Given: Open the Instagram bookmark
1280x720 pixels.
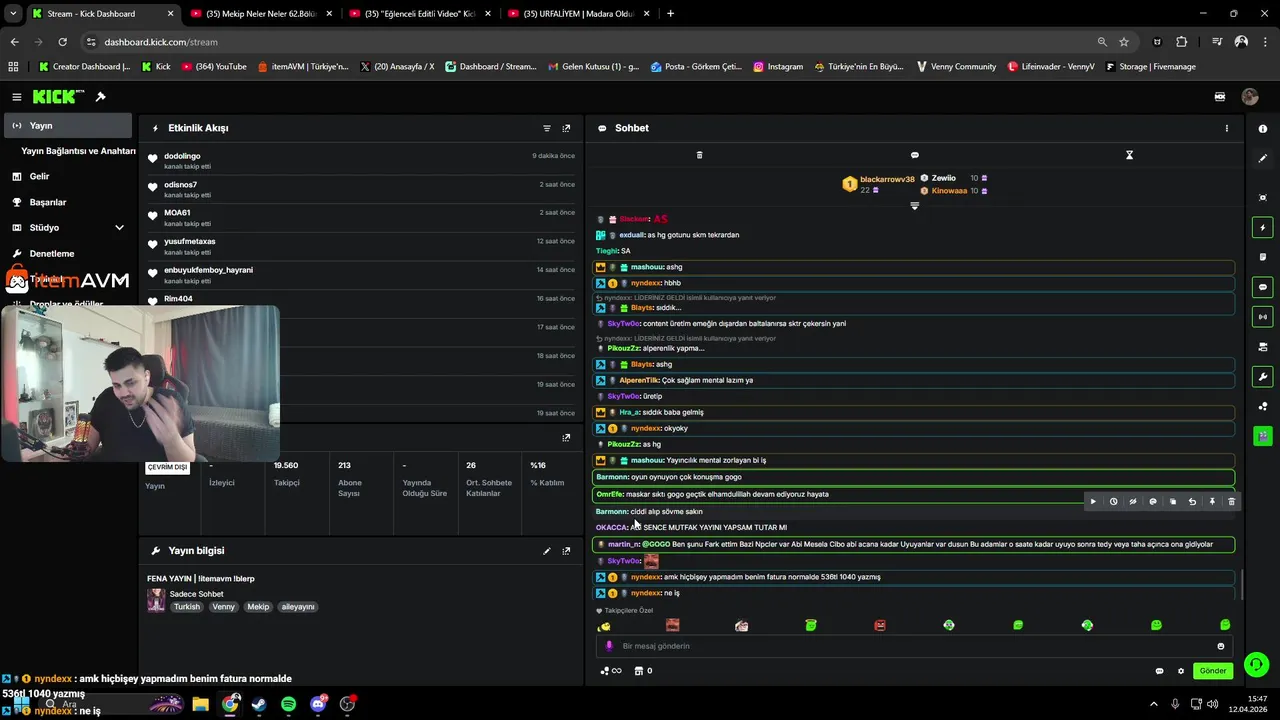Looking at the screenshot, I should point(778,67).
